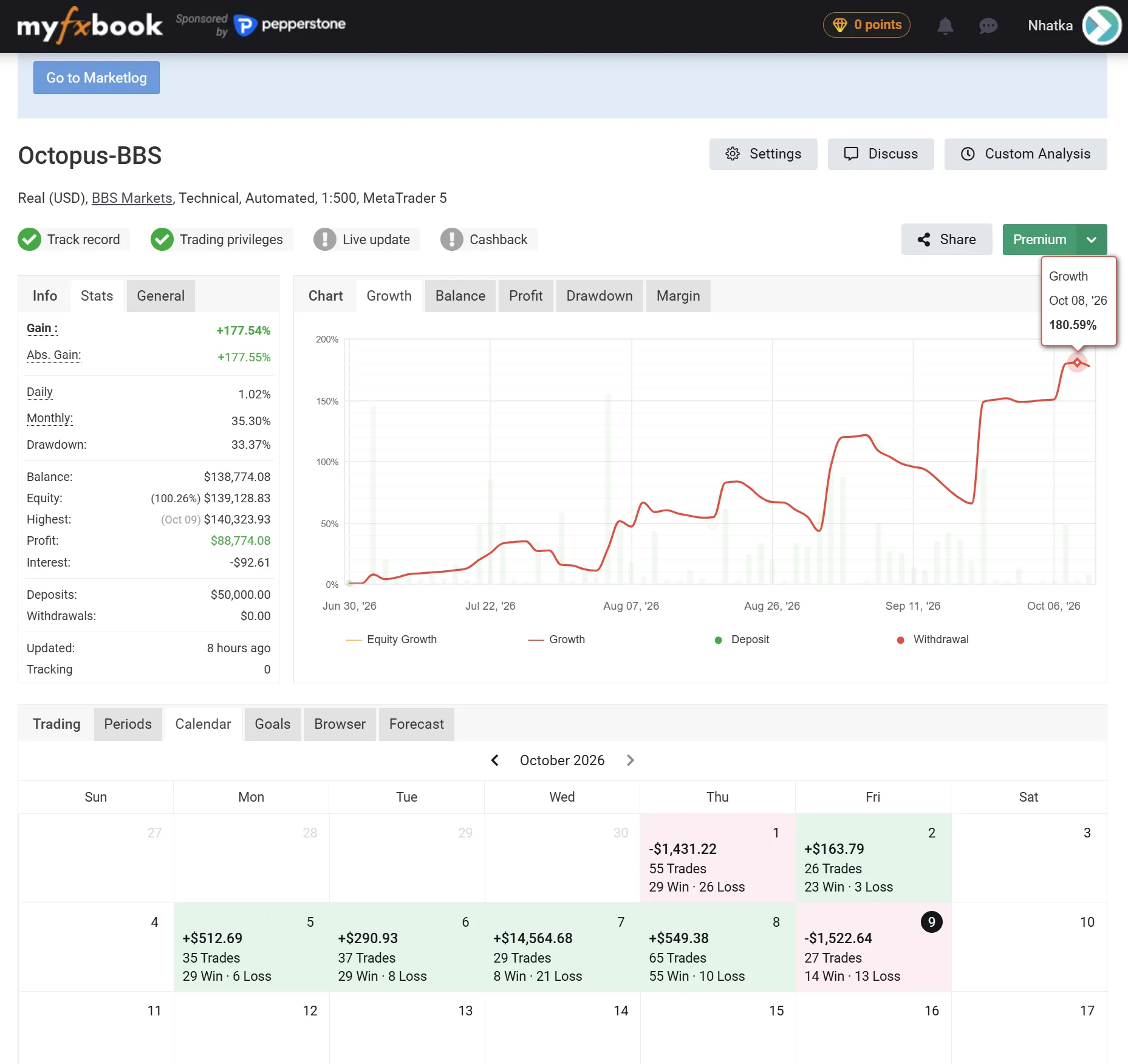Switch to the Periods tab
Viewport: 1128px width, 1064px height.
(x=128, y=724)
